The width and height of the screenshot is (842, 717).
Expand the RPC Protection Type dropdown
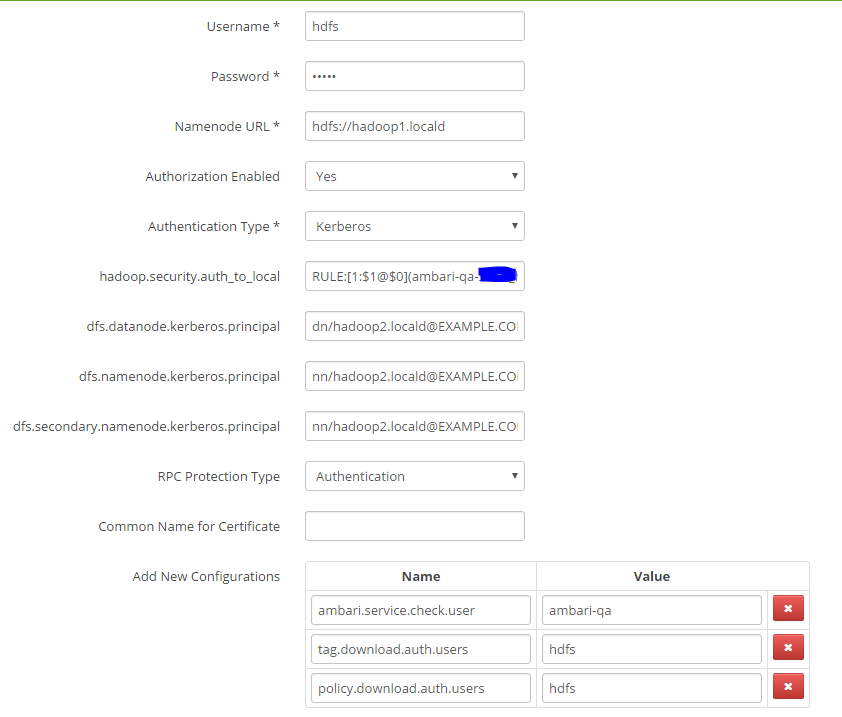[414, 476]
